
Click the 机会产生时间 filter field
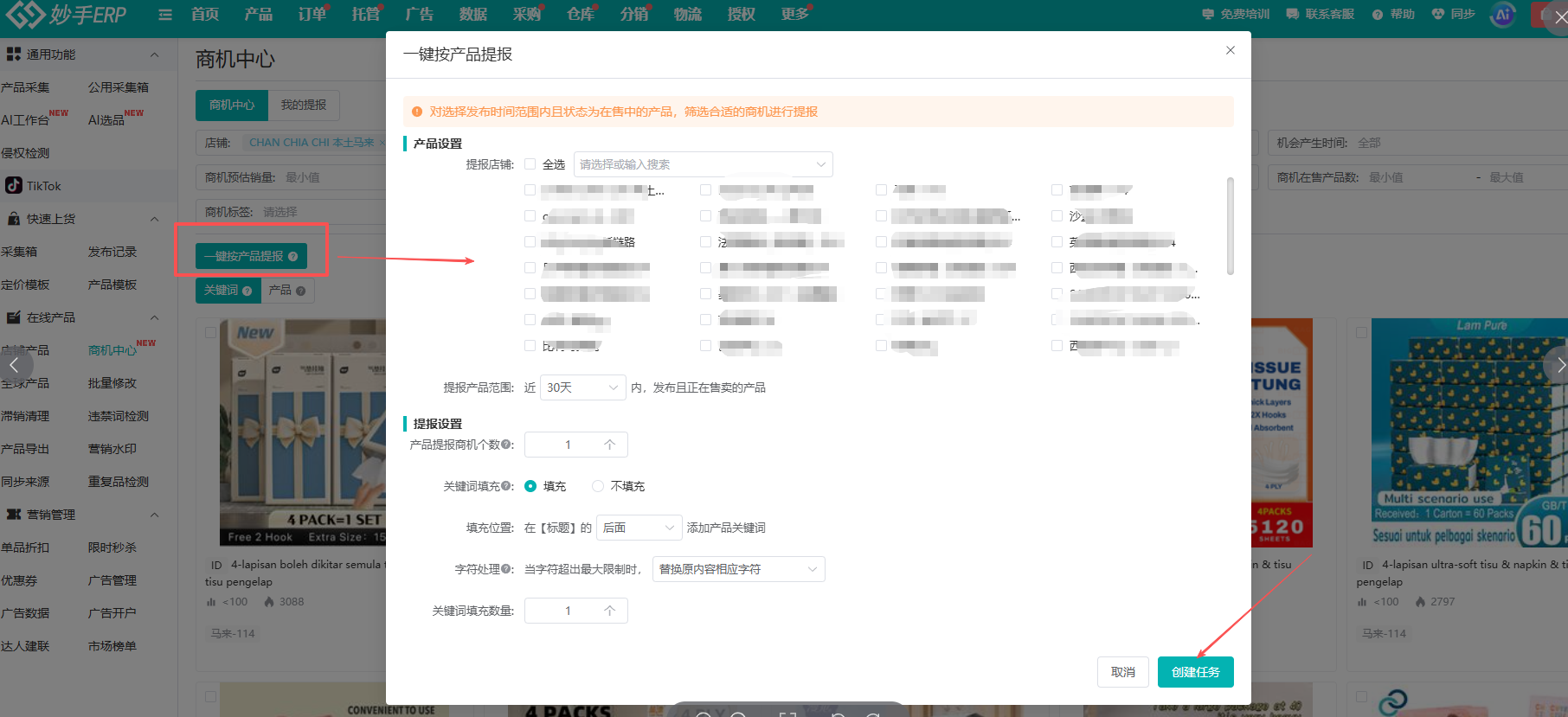coord(1417,143)
